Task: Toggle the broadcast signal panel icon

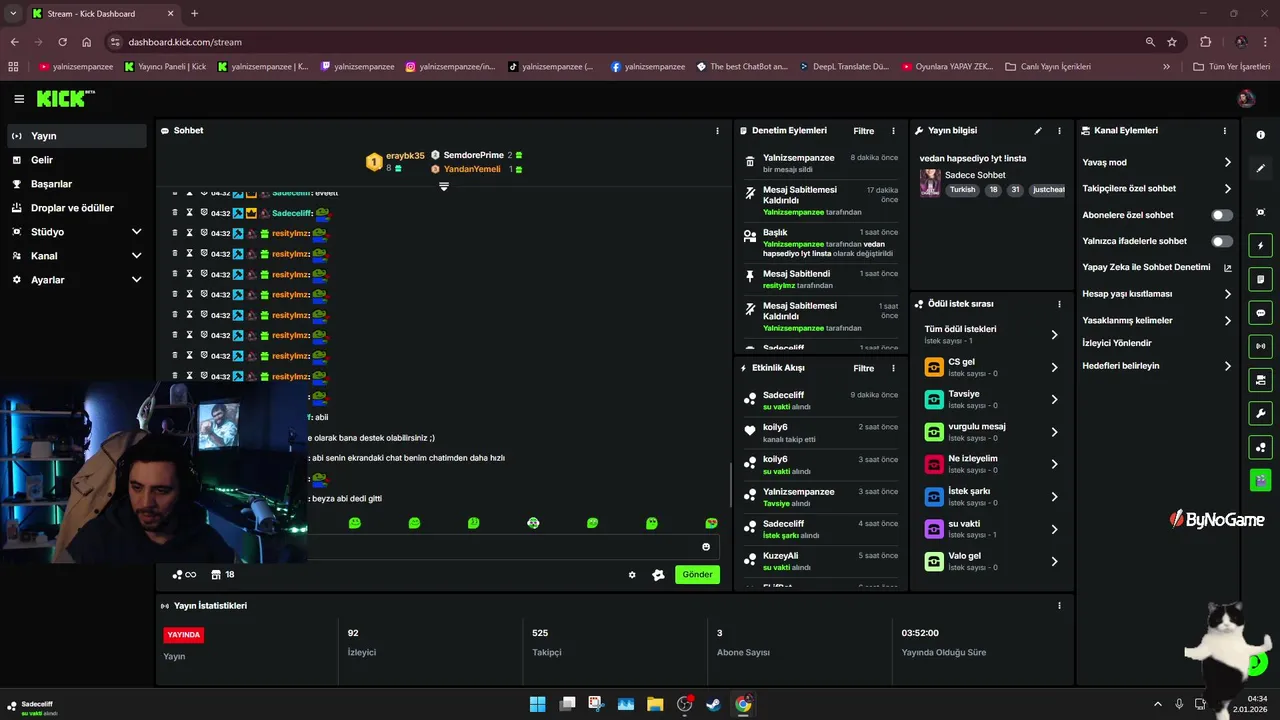Action: click(x=1260, y=346)
